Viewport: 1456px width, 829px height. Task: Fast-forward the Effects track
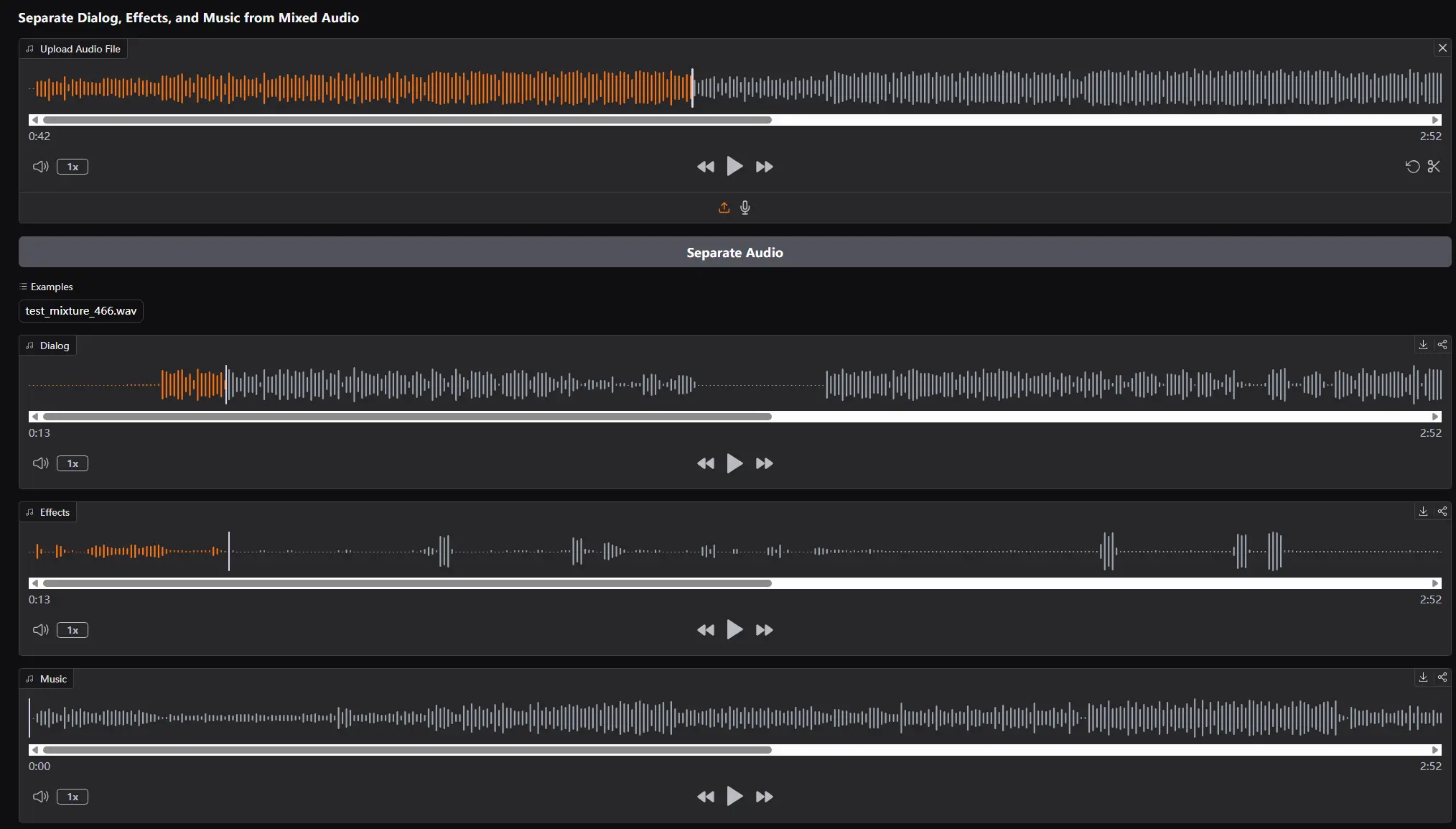[765, 630]
